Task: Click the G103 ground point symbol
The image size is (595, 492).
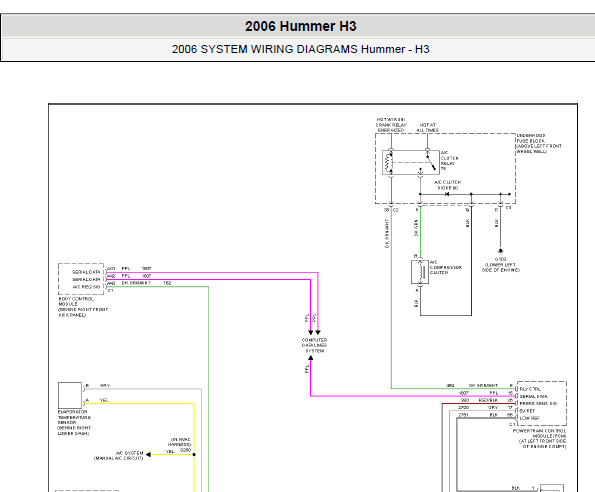Action: tap(500, 251)
